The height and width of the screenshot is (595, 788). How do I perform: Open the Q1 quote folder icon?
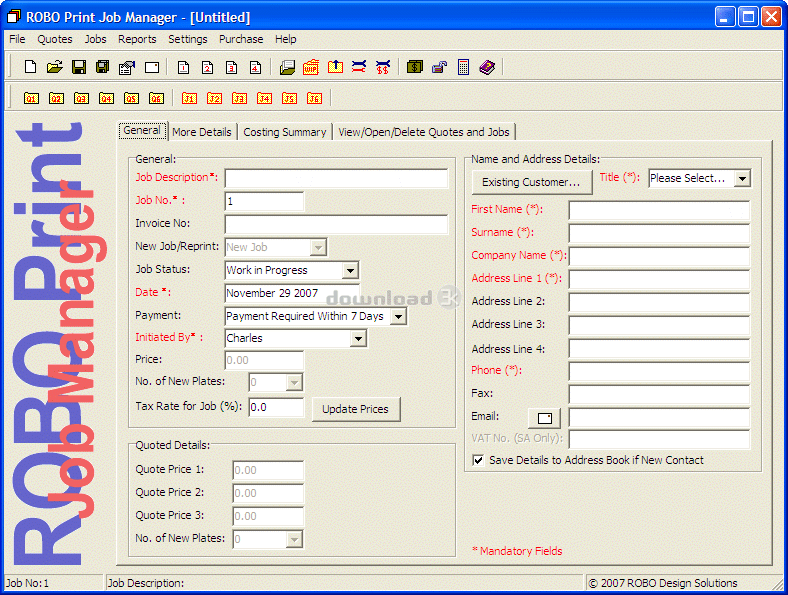[31, 98]
